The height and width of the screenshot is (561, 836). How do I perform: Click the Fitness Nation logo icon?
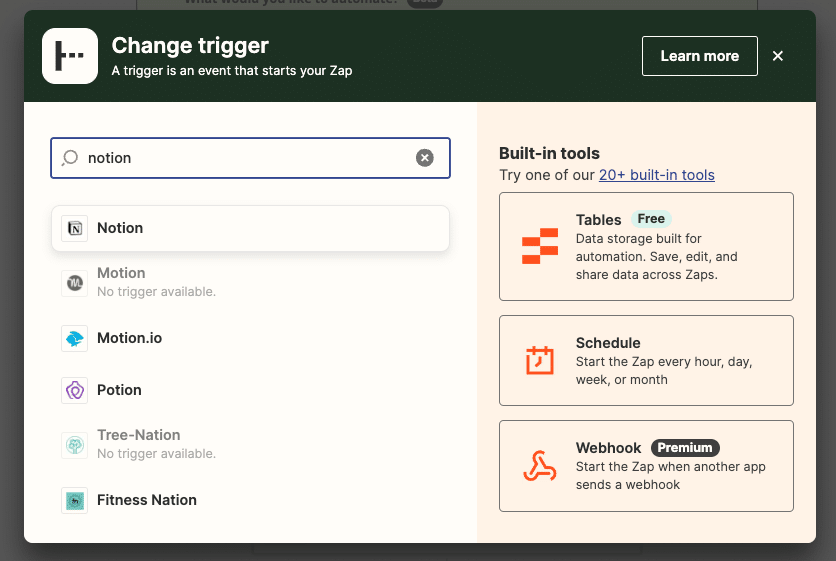pyautogui.click(x=75, y=500)
